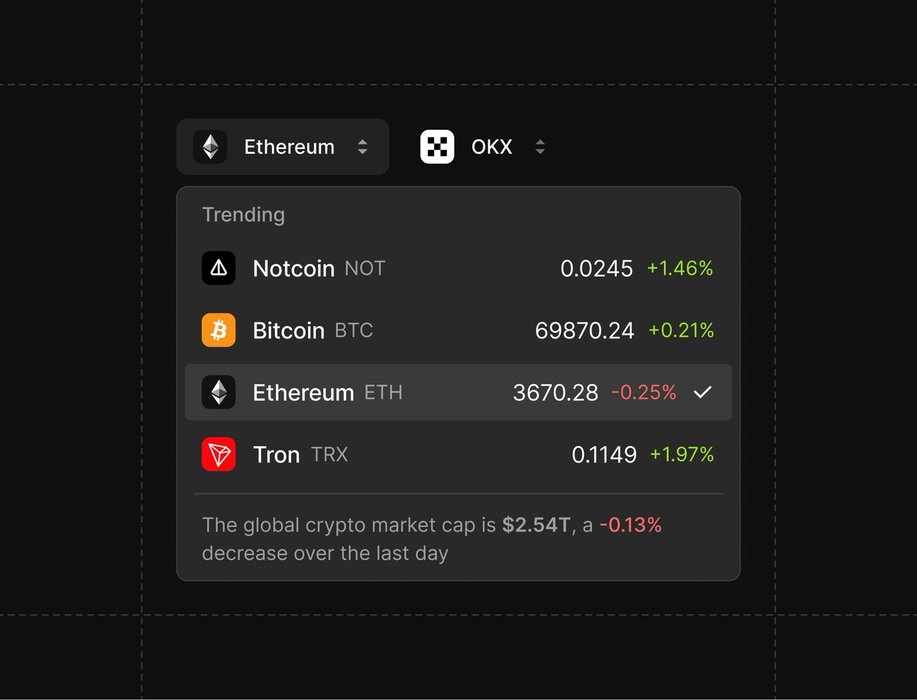Click the red Tron logo icon

tap(219, 454)
